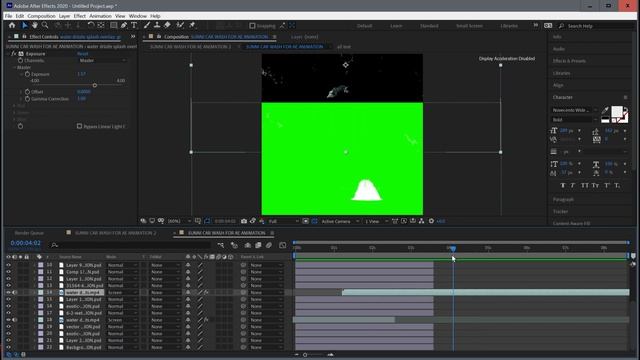The image size is (640, 360).
Task: Select the Rectangle shape tool
Action: click(113, 25)
